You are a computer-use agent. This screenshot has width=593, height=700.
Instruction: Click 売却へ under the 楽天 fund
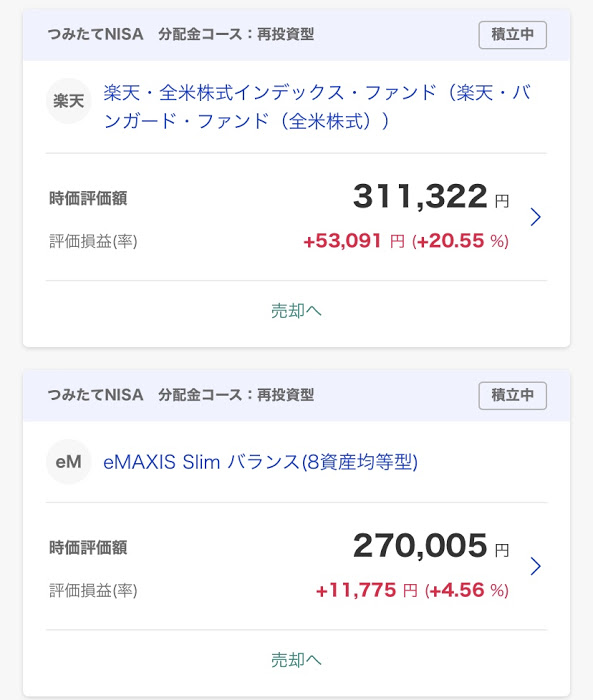point(296,311)
